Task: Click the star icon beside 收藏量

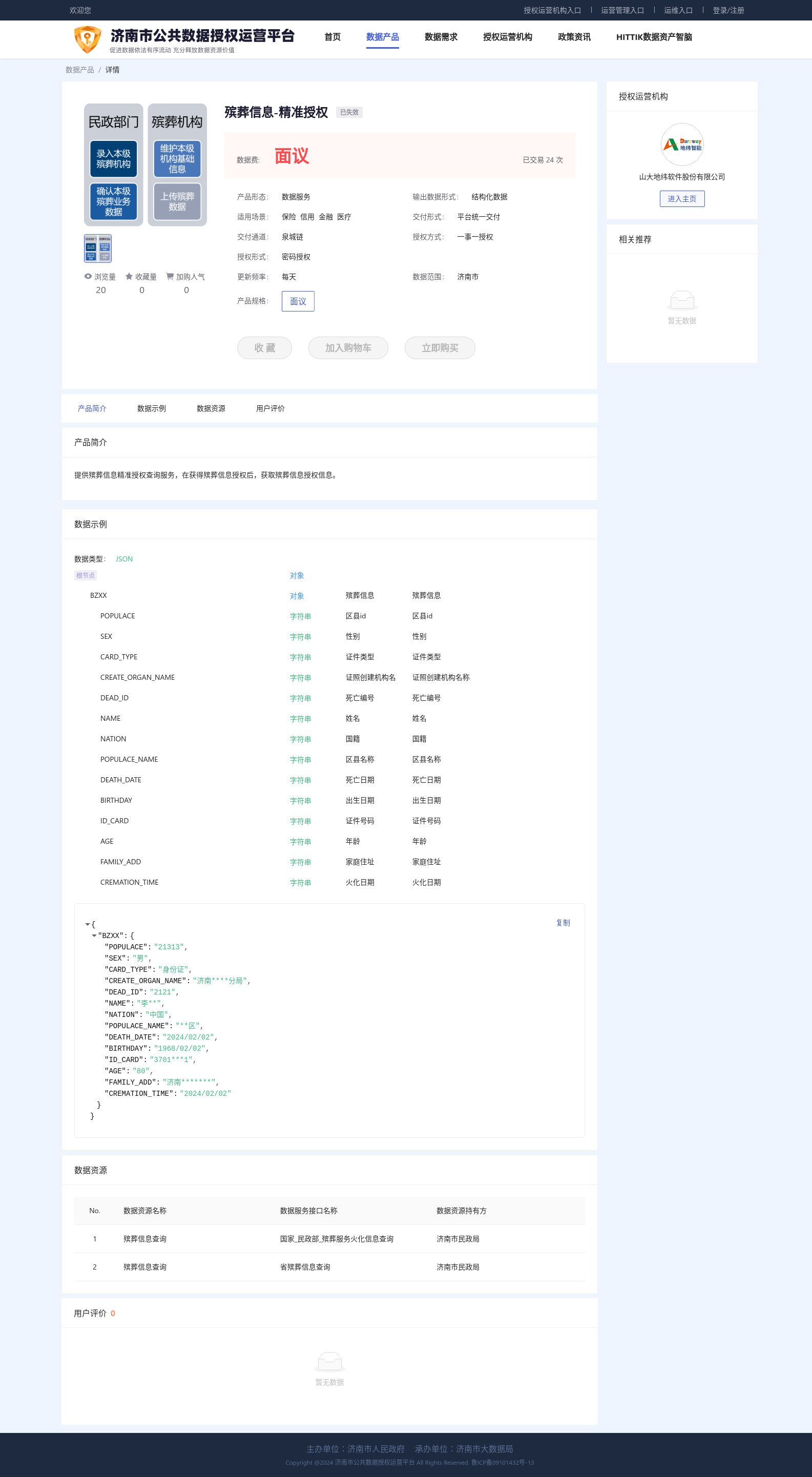Action: click(129, 276)
